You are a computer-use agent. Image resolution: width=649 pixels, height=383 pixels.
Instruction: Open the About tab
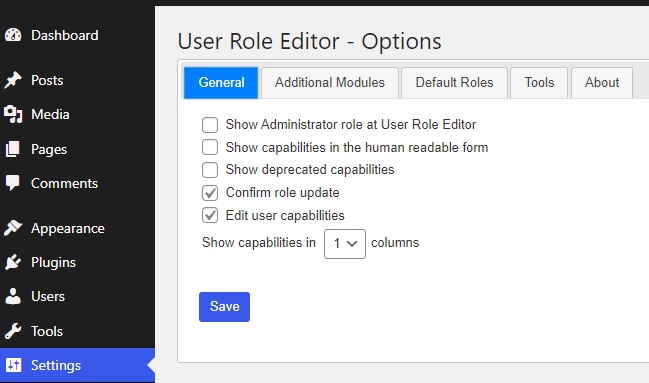[602, 82]
